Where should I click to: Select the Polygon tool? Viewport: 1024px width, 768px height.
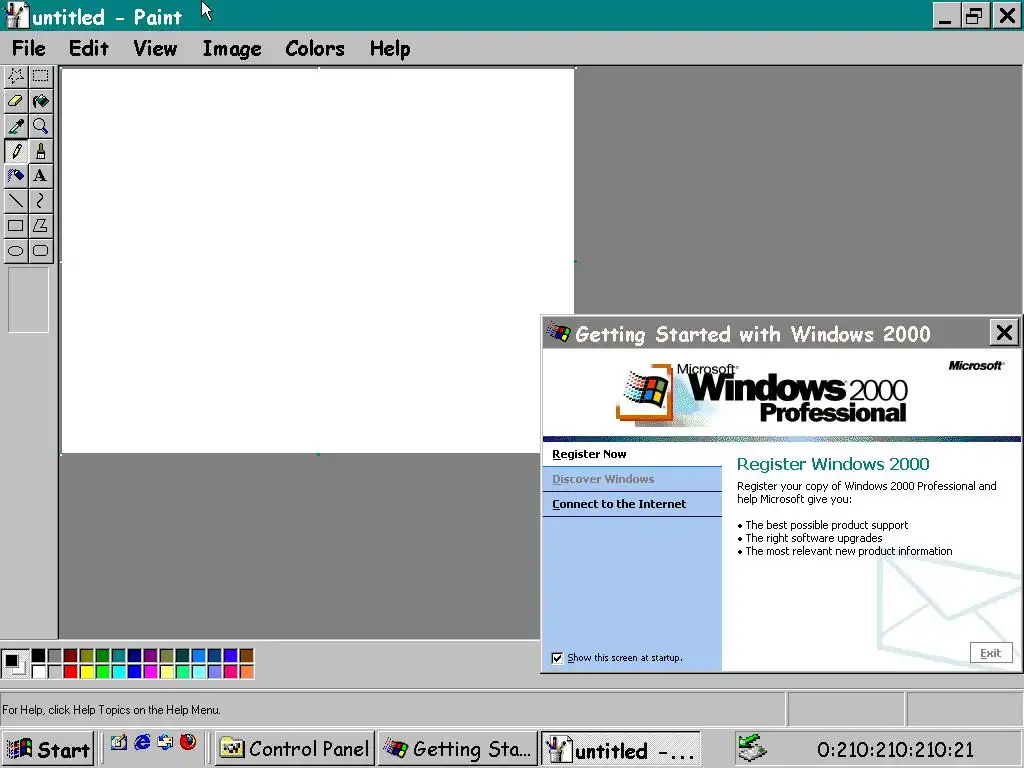click(40, 225)
